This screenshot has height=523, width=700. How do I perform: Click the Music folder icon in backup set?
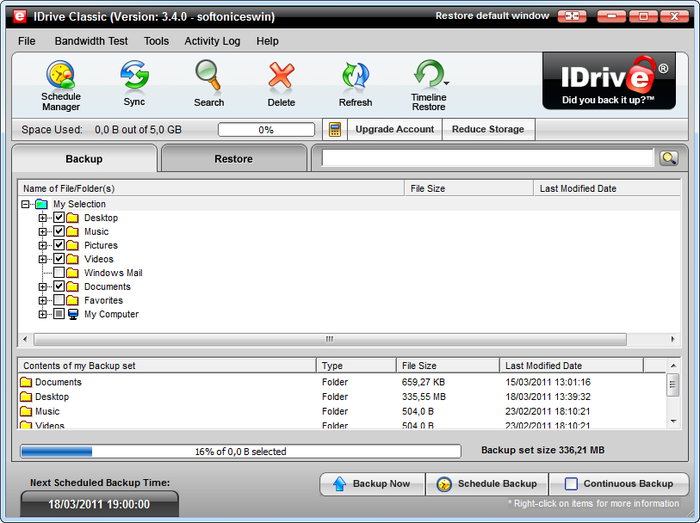coord(26,411)
